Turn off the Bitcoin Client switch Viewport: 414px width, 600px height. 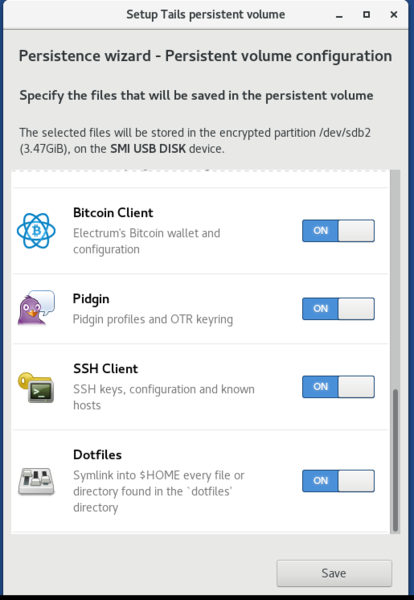click(x=338, y=231)
